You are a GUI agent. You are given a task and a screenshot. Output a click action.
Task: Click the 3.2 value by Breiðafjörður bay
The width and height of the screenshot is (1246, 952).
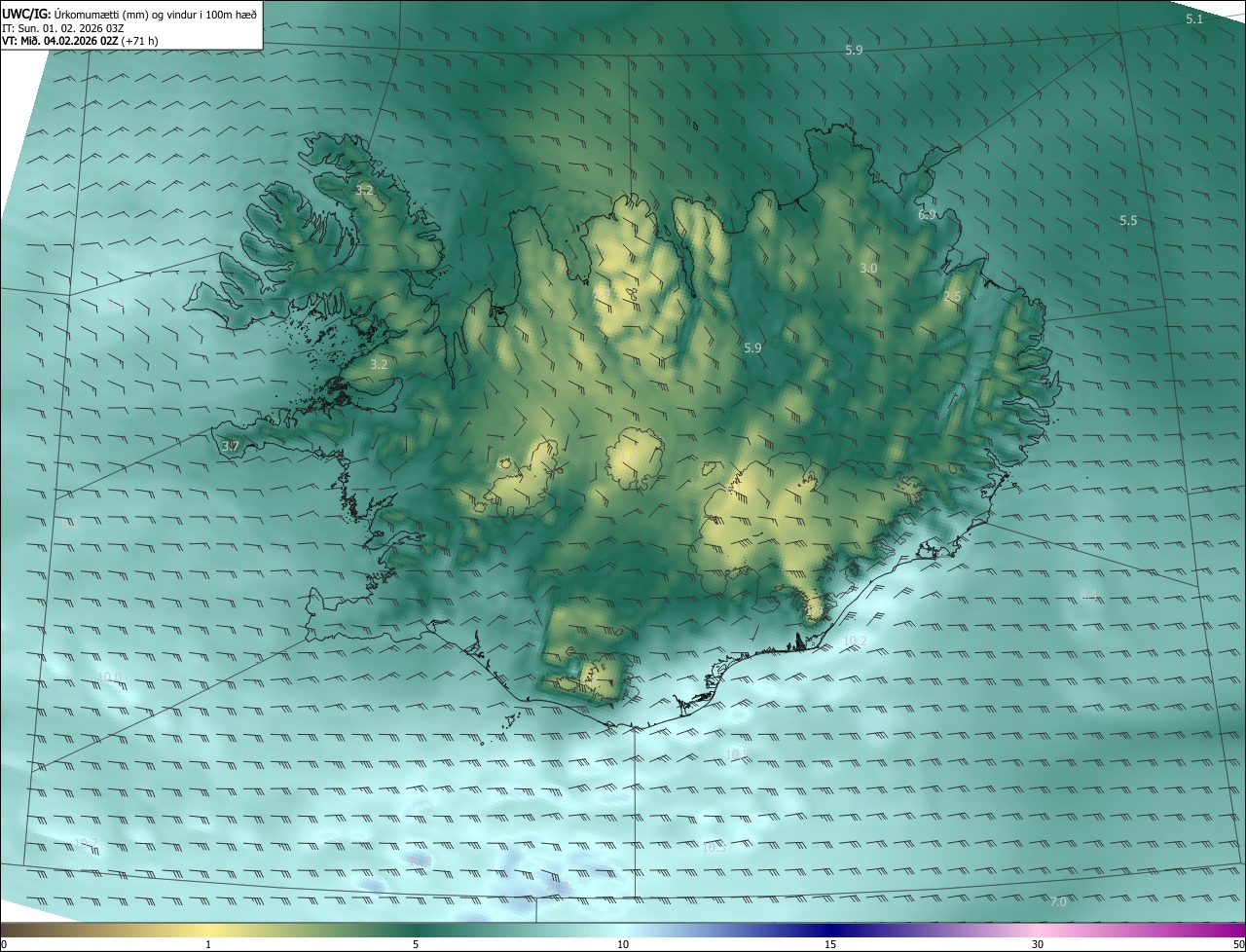[x=379, y=364]
